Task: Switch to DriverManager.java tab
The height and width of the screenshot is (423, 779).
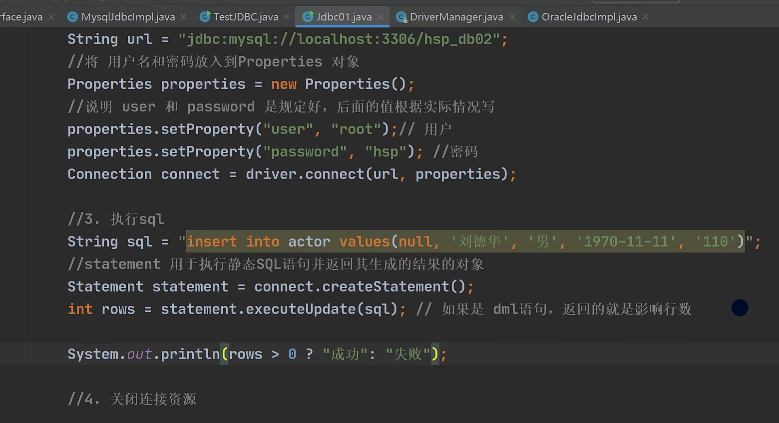Action: point(456,17)
